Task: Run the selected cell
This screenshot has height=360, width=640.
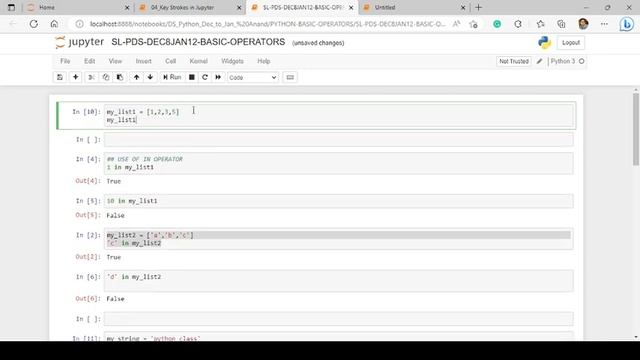Action: [172, 77]
